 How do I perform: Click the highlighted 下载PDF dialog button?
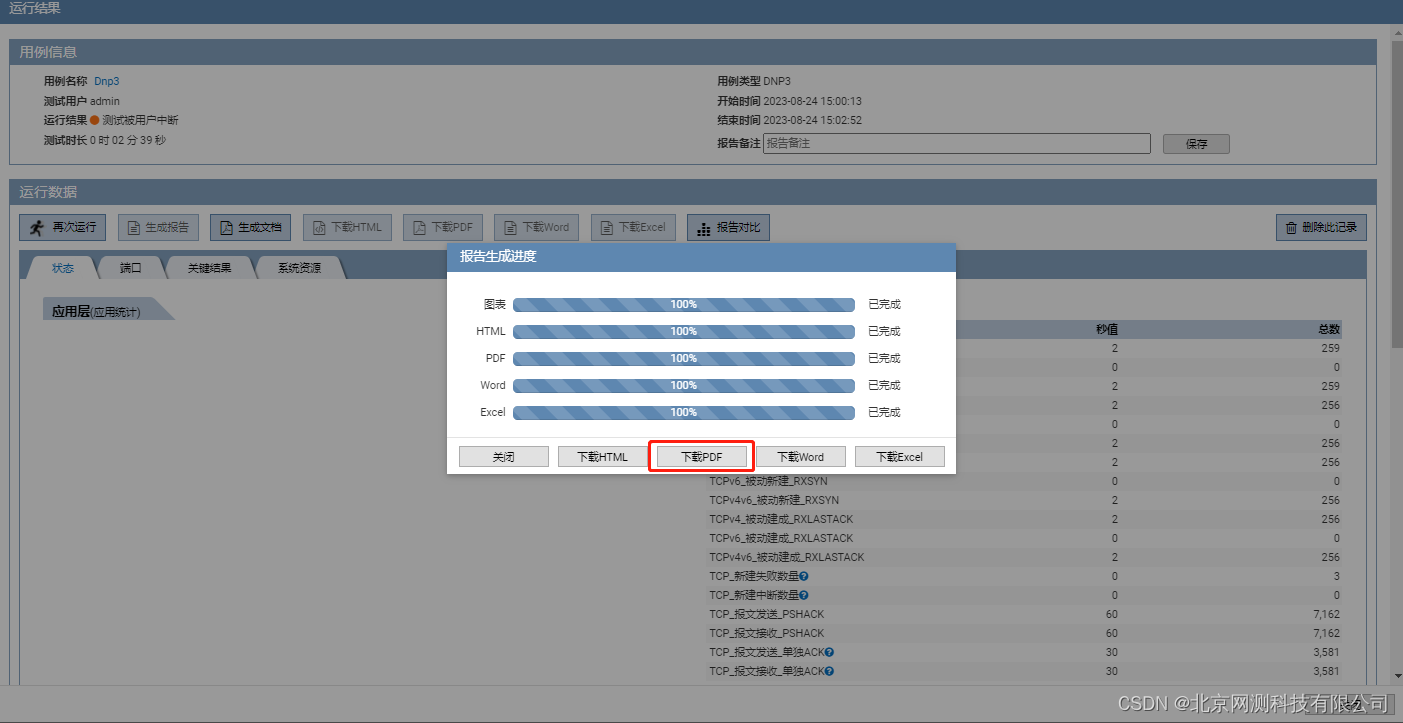pos(701,456)
